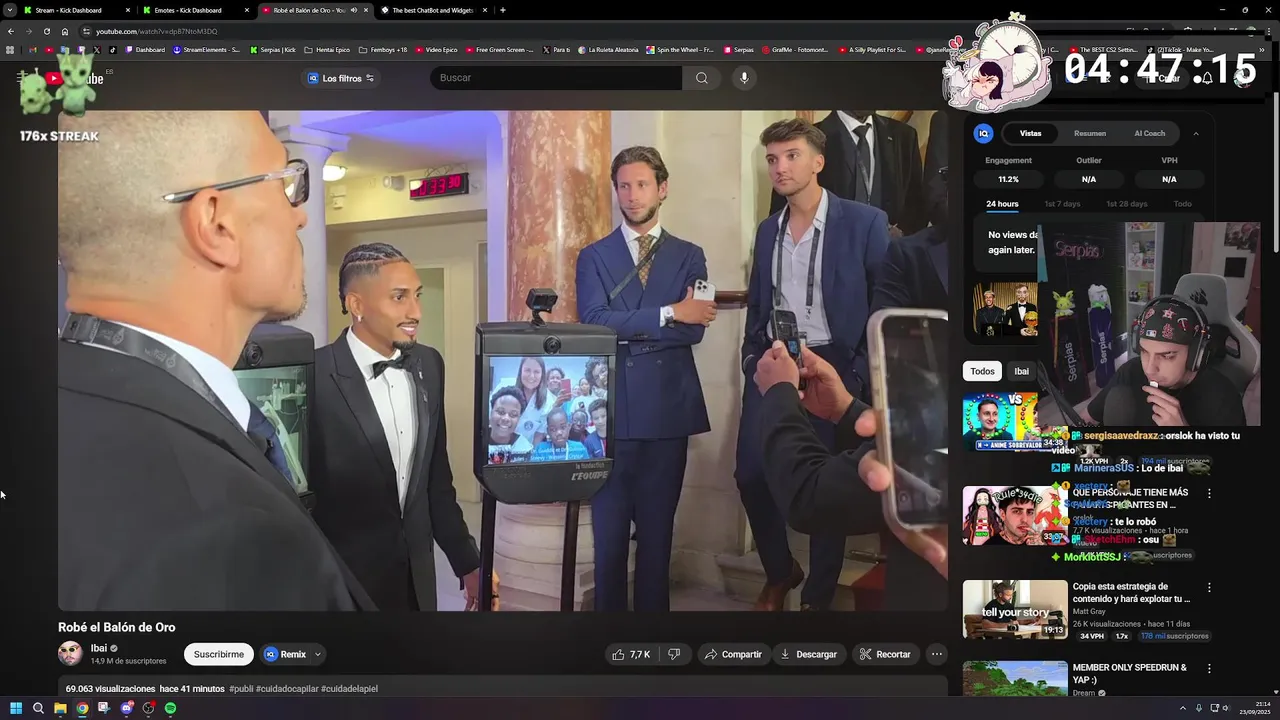Click the IQ logo in the side panel
This screenshot has height=720, width=1280.
coord(984,133)
